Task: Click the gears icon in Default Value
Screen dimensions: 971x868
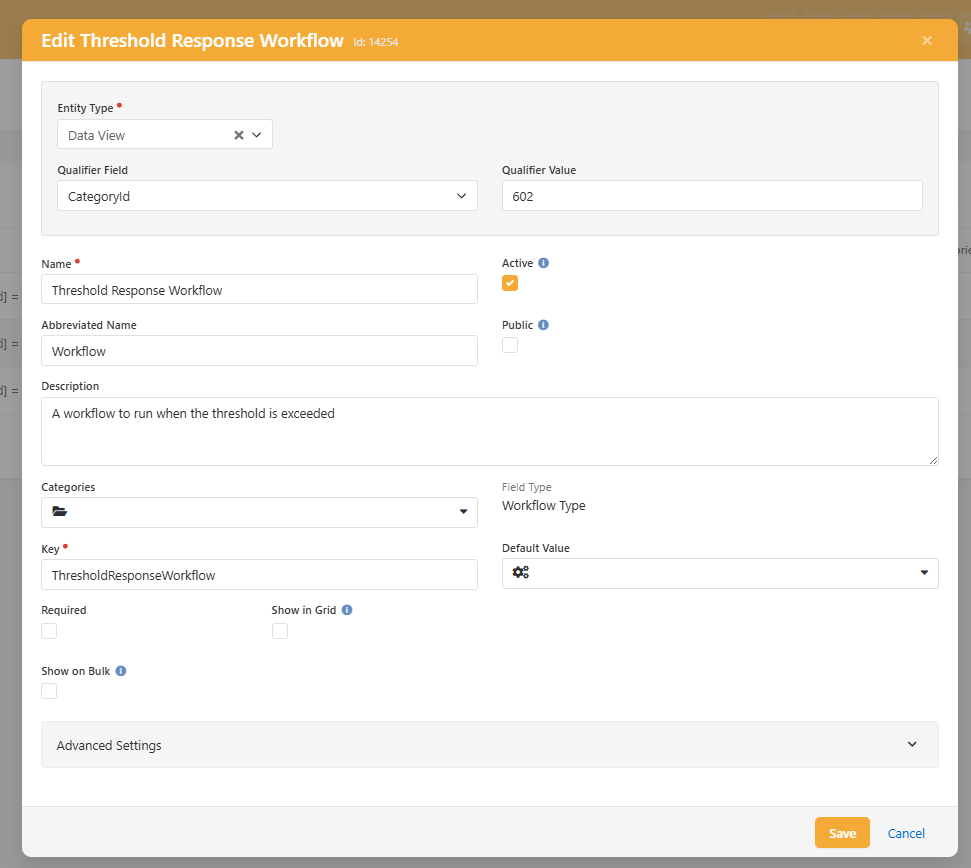Action: point(520,573)
